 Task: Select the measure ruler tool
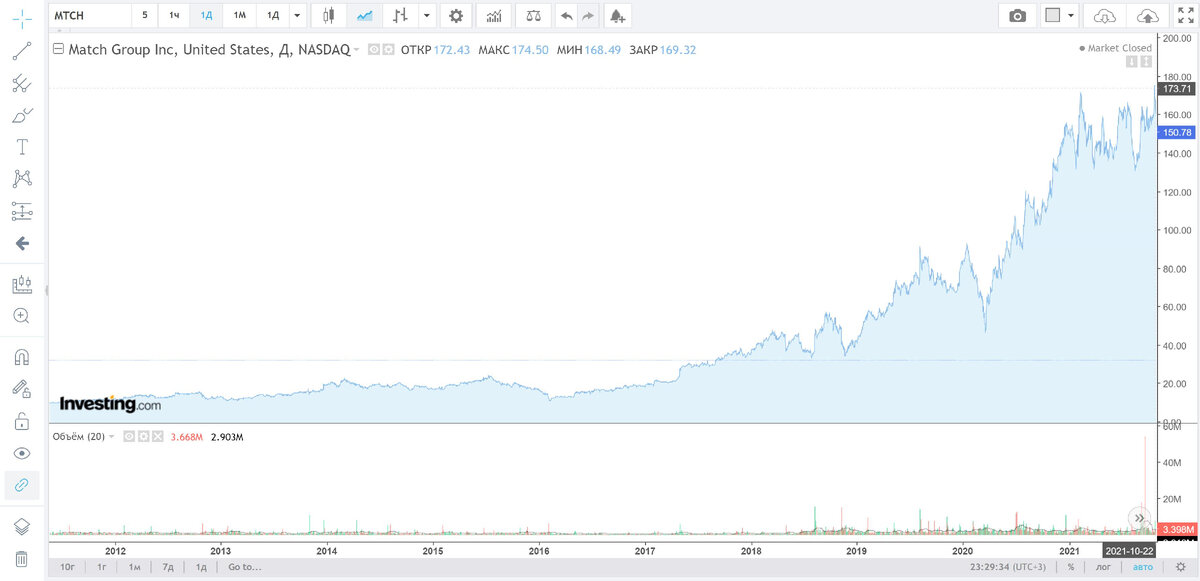22,285
